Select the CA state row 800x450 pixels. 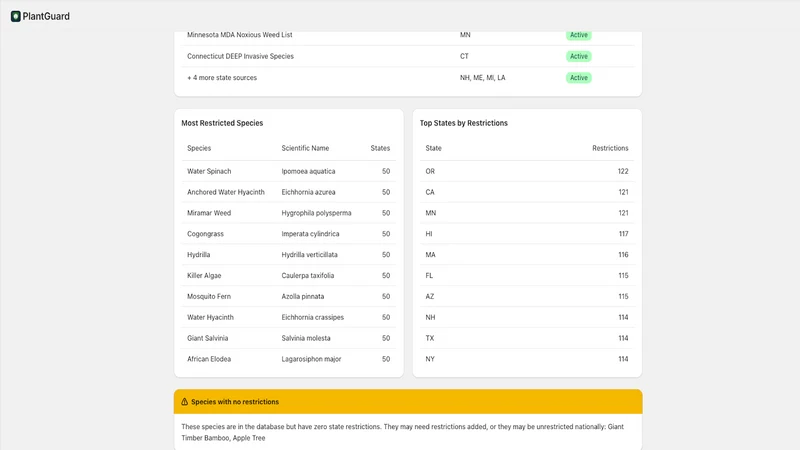tap(527, 192)
